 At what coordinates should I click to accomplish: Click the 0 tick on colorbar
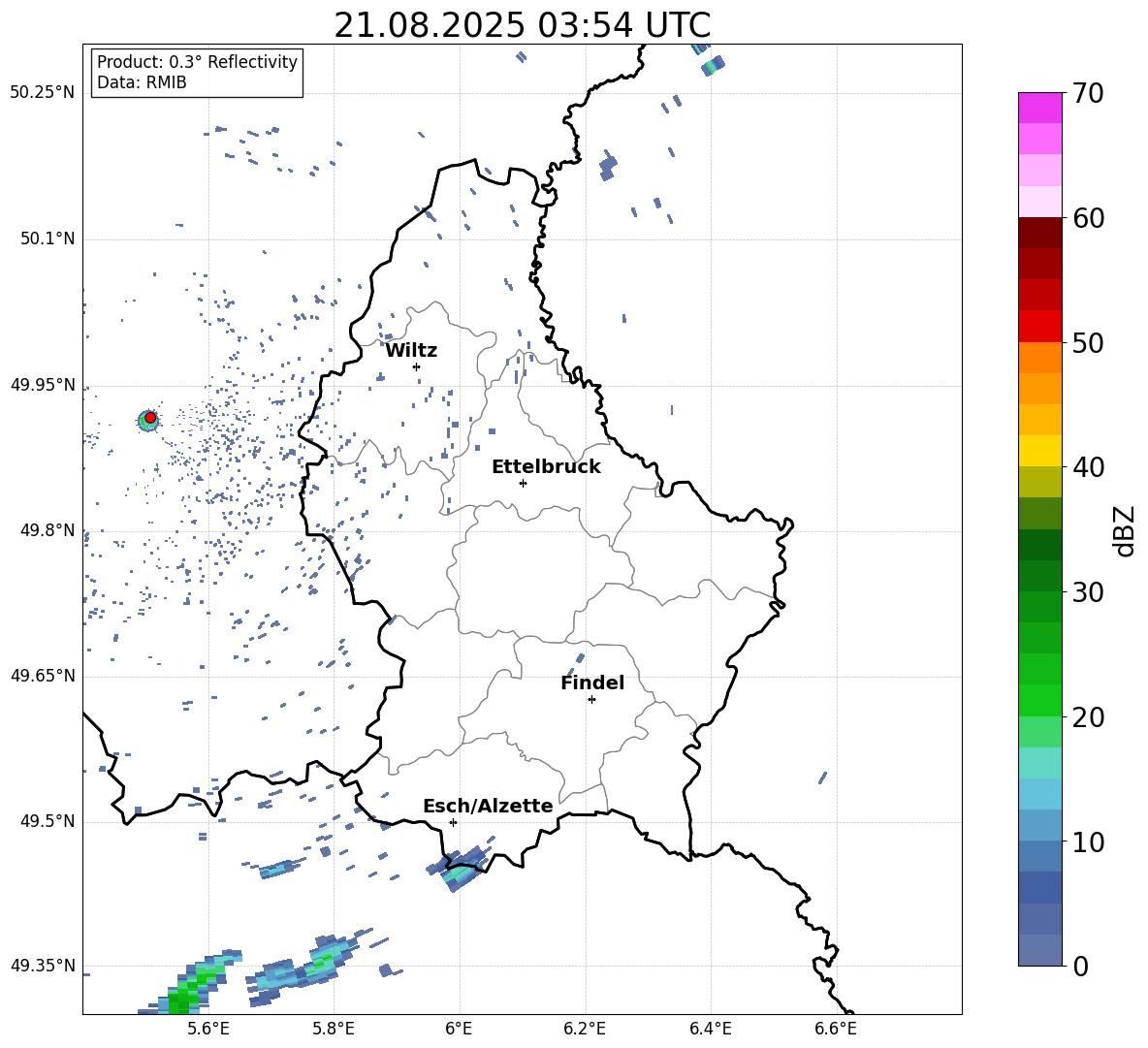click(1080, 966)
